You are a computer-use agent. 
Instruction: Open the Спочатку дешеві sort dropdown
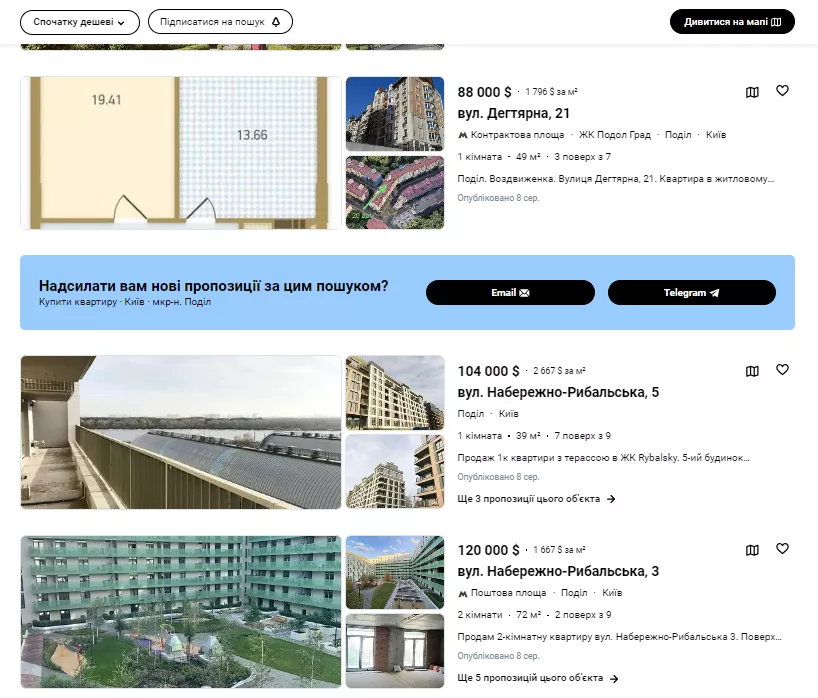pyautogui.click(x=79, y=21)
